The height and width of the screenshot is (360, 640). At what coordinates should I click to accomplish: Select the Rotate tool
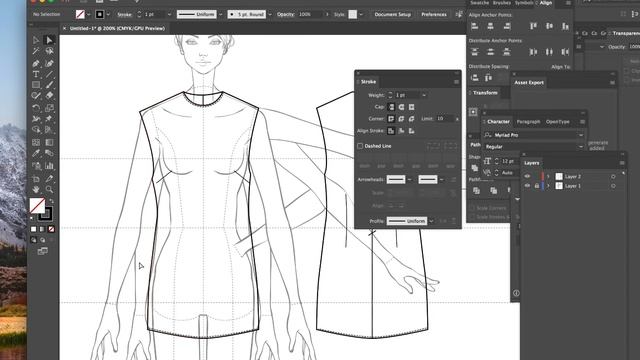click(x=36, y=108)
